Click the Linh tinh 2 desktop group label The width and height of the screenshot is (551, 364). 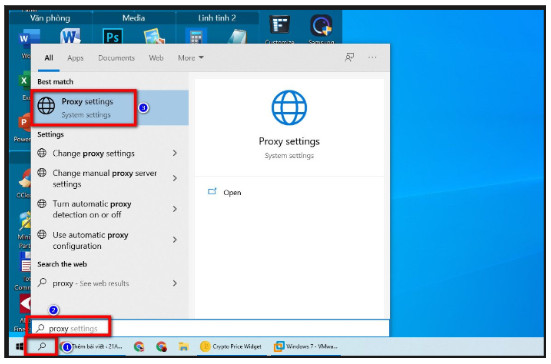[x=217, y=18]
